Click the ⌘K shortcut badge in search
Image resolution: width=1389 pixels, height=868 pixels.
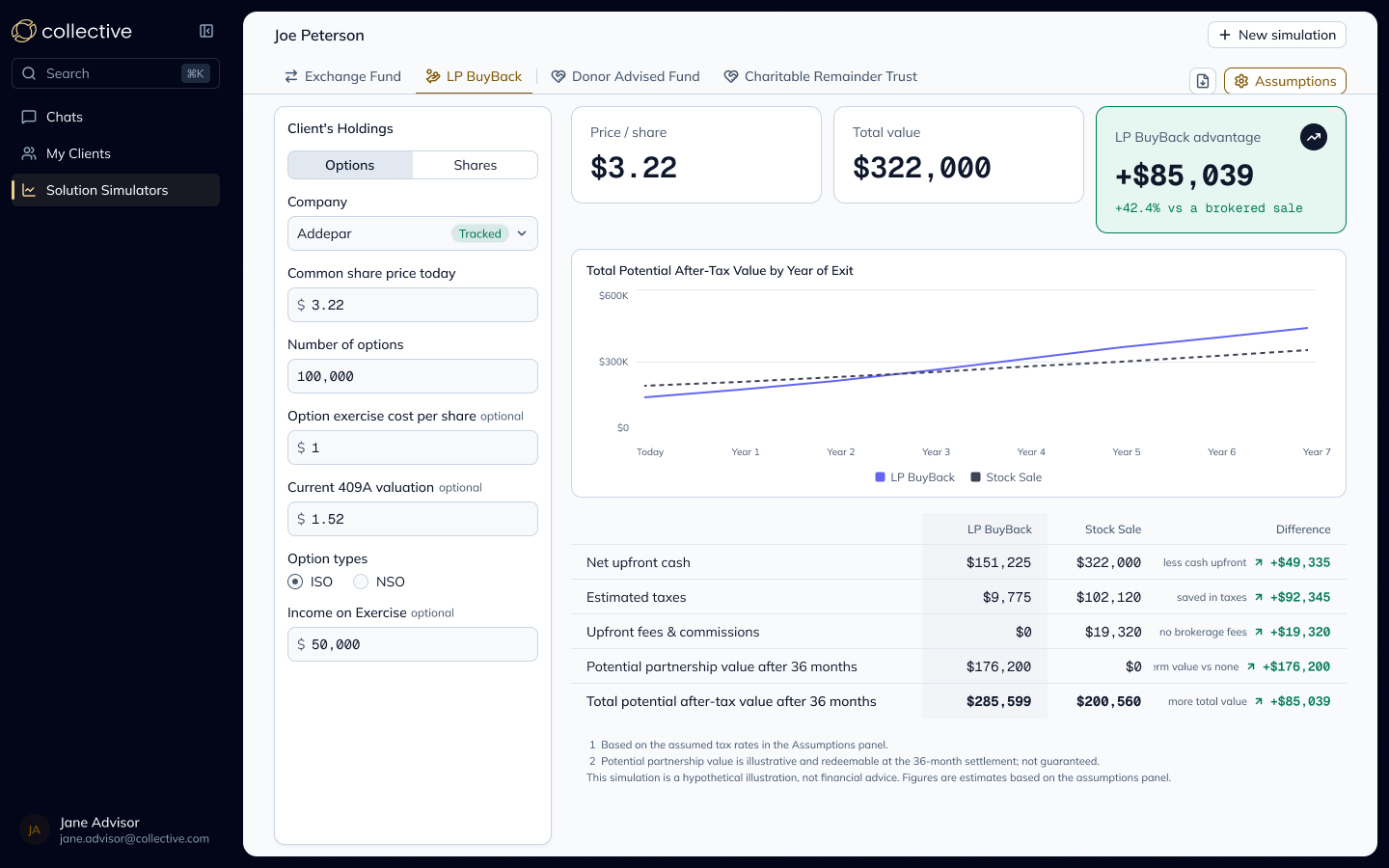196,73
